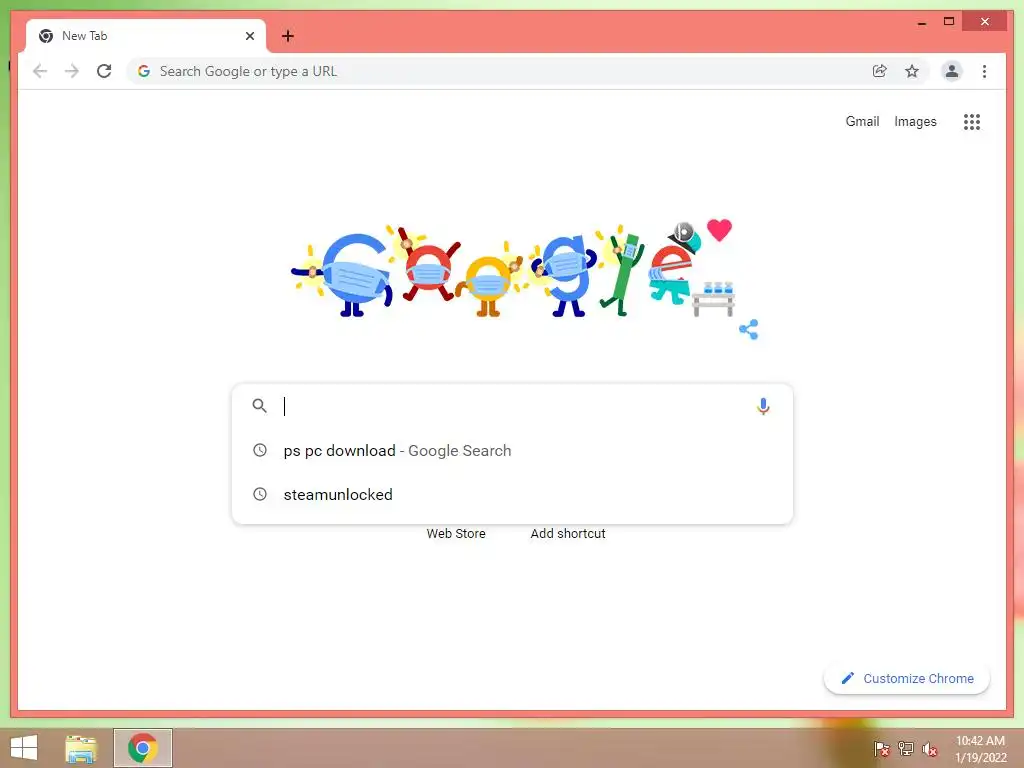This screenshot has width=1024, height=768.
Task: Choose suggestion ps pc download
Action: click(513, 450)
